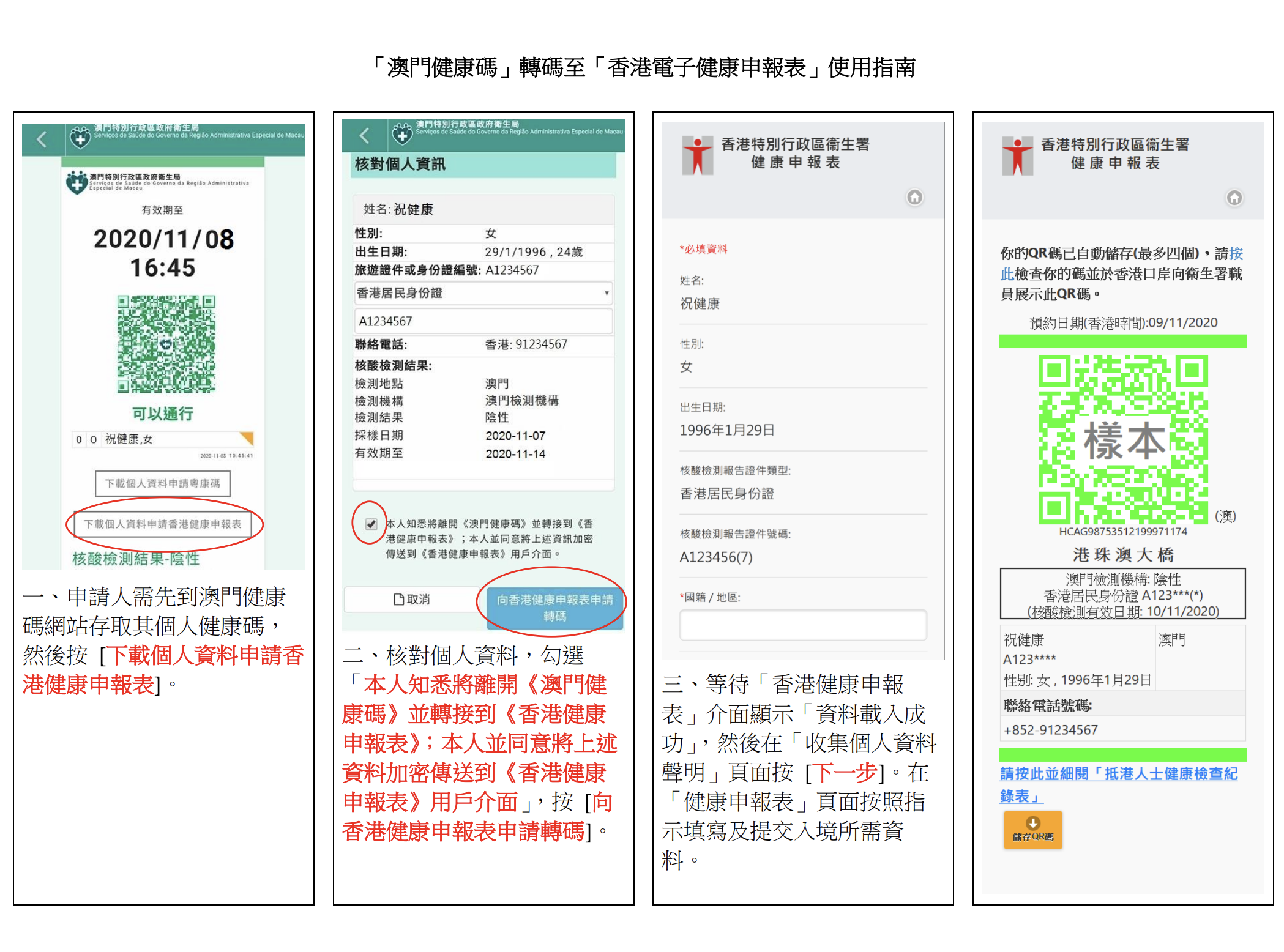Click 向香港健康申報表申請轉碼 button

tap(554, 608)
